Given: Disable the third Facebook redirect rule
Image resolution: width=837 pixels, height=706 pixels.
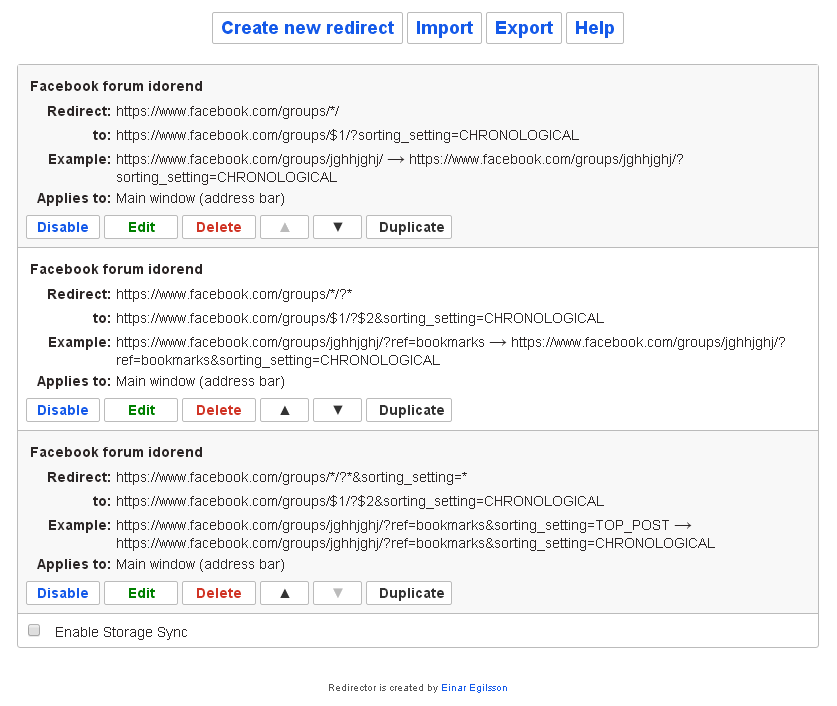Looking at the screenshot, I should 63,593.
